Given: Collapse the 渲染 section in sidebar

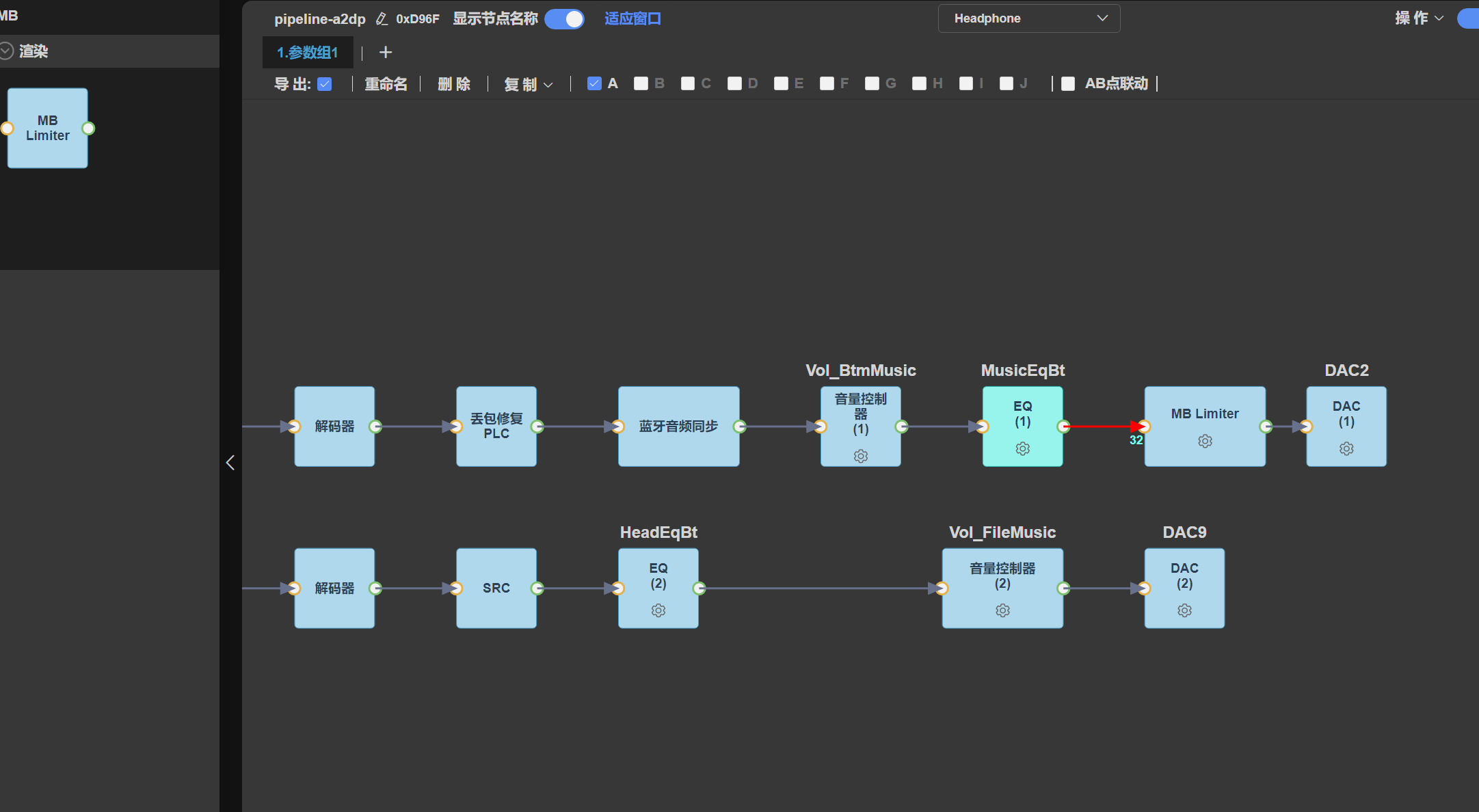Looking at the screenshot, I should (x=7, y=51).
